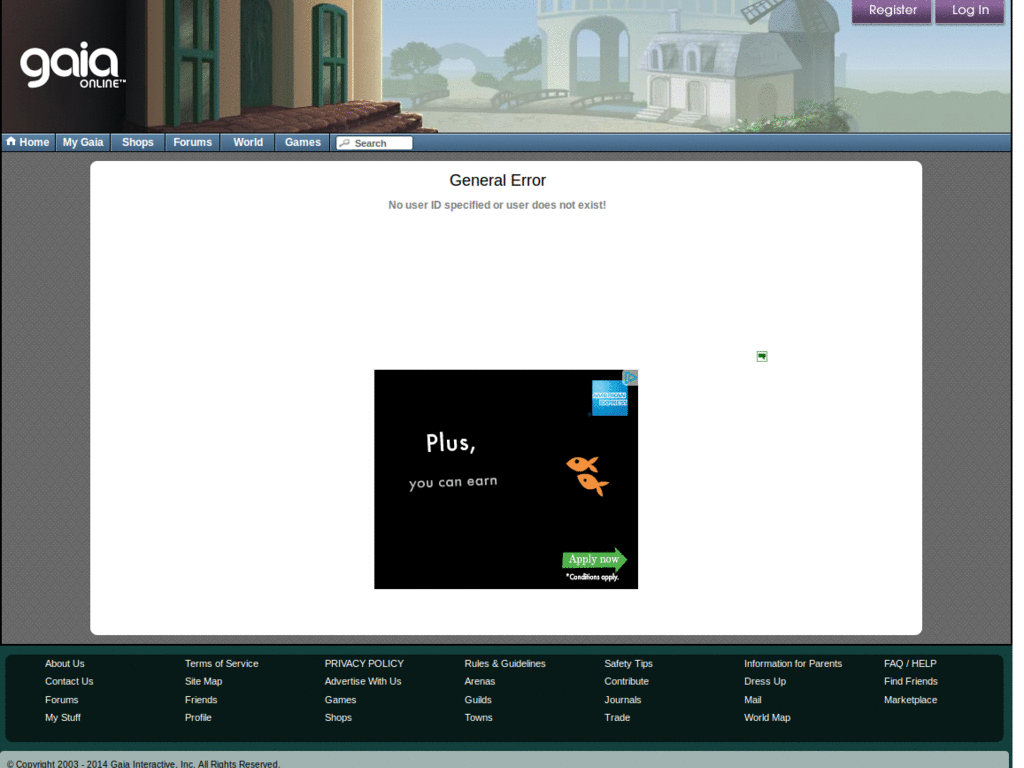
Task: Select the World tab
Action: click(x=247, y=142)
